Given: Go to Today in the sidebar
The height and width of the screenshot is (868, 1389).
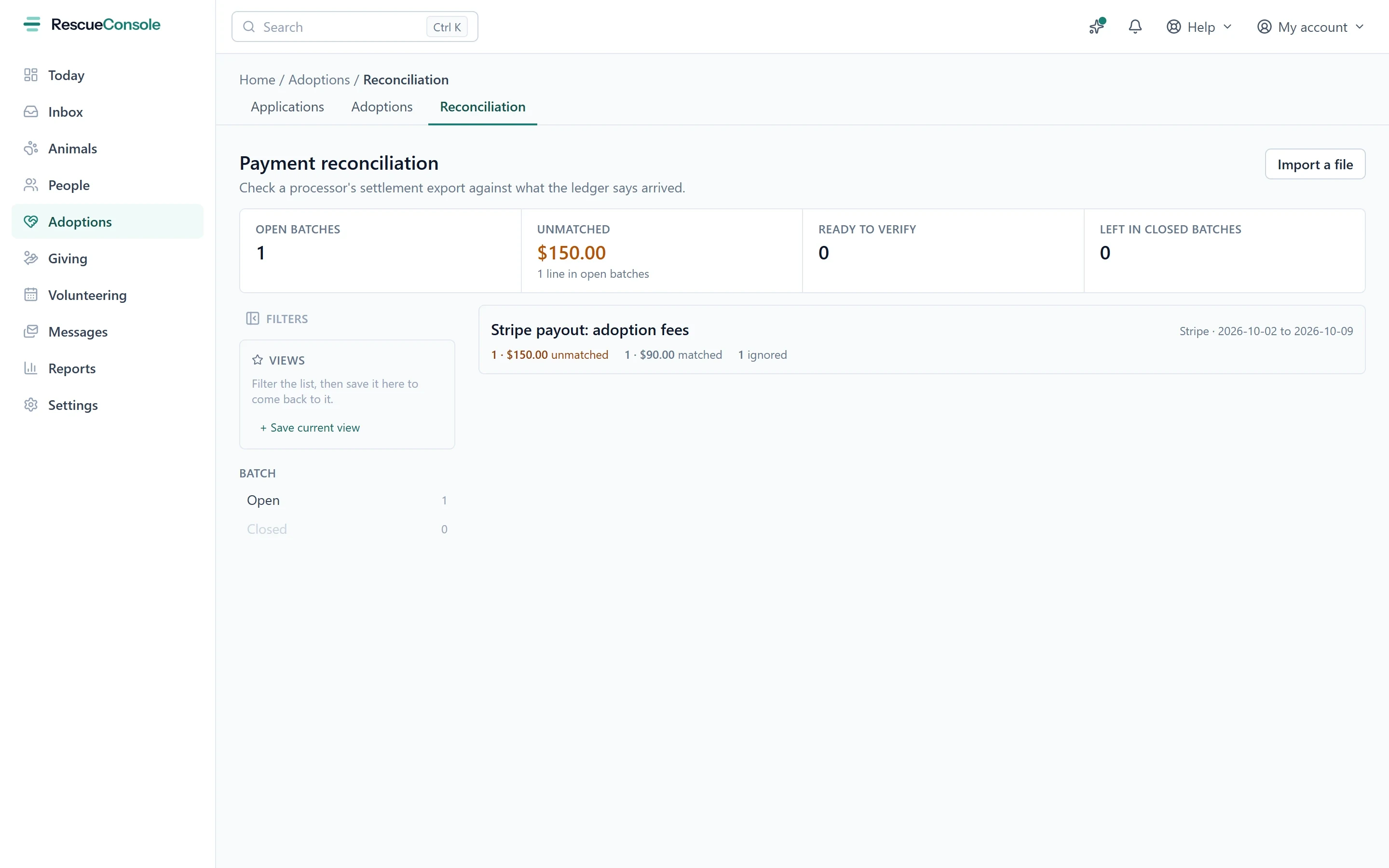Looking at the screenshot, I should tap(108, 75).
